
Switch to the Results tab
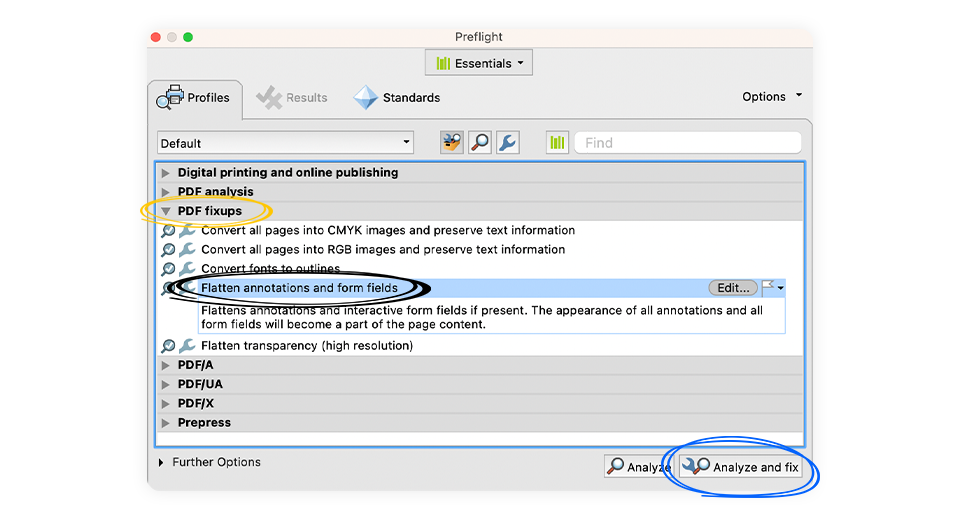[292, 97]
